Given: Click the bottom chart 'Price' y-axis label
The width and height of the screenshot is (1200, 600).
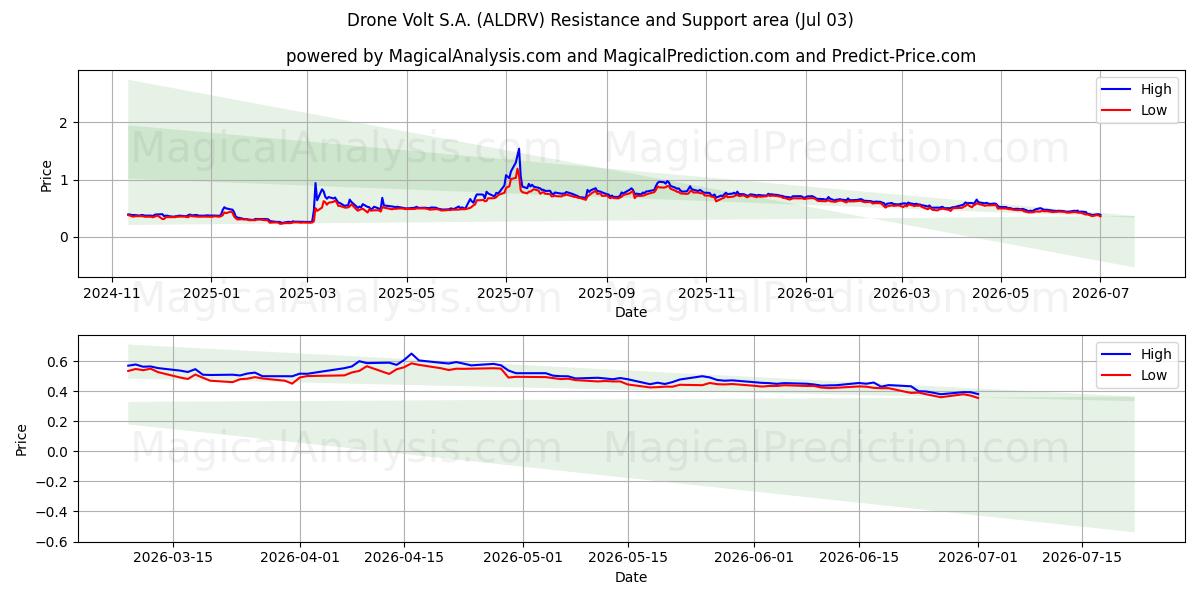Looking at the screenshot, I should (22, 439).
